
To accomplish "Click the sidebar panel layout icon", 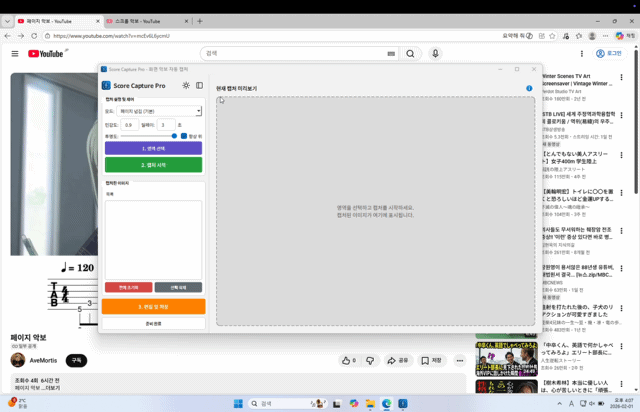I will point(199,86).
